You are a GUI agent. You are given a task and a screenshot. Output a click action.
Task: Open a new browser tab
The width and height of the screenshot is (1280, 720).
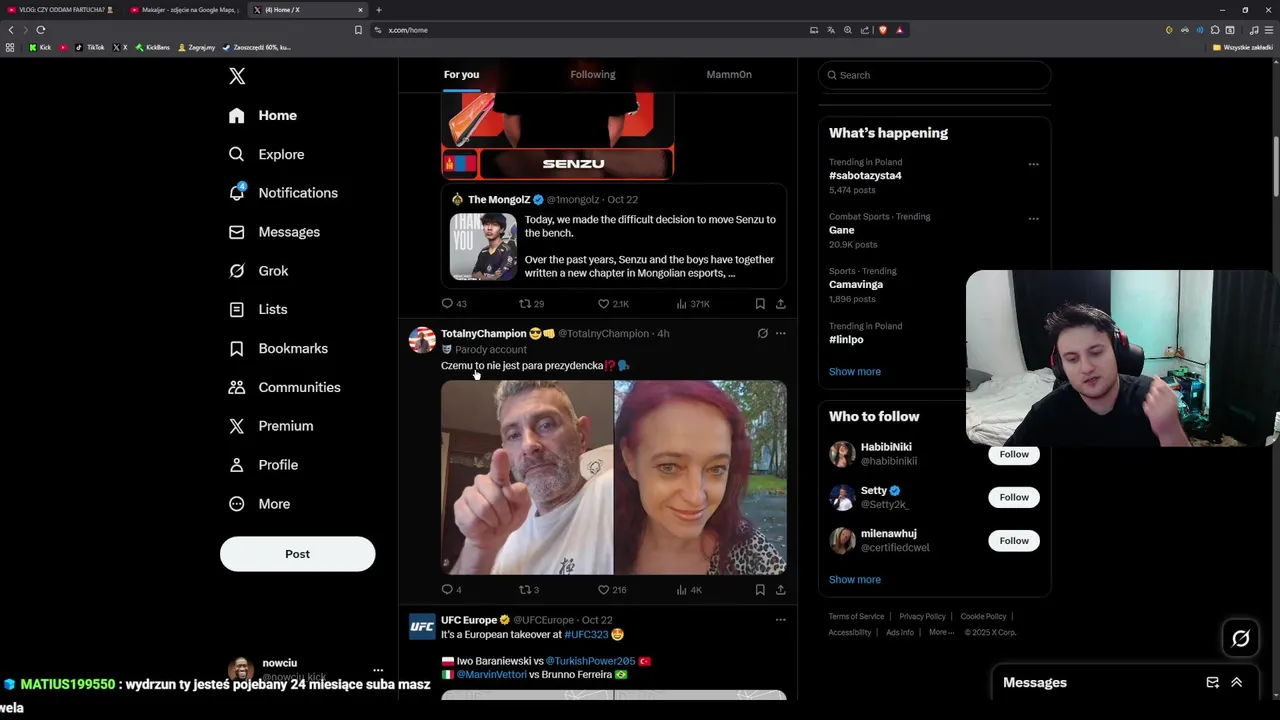coord(379,10)
